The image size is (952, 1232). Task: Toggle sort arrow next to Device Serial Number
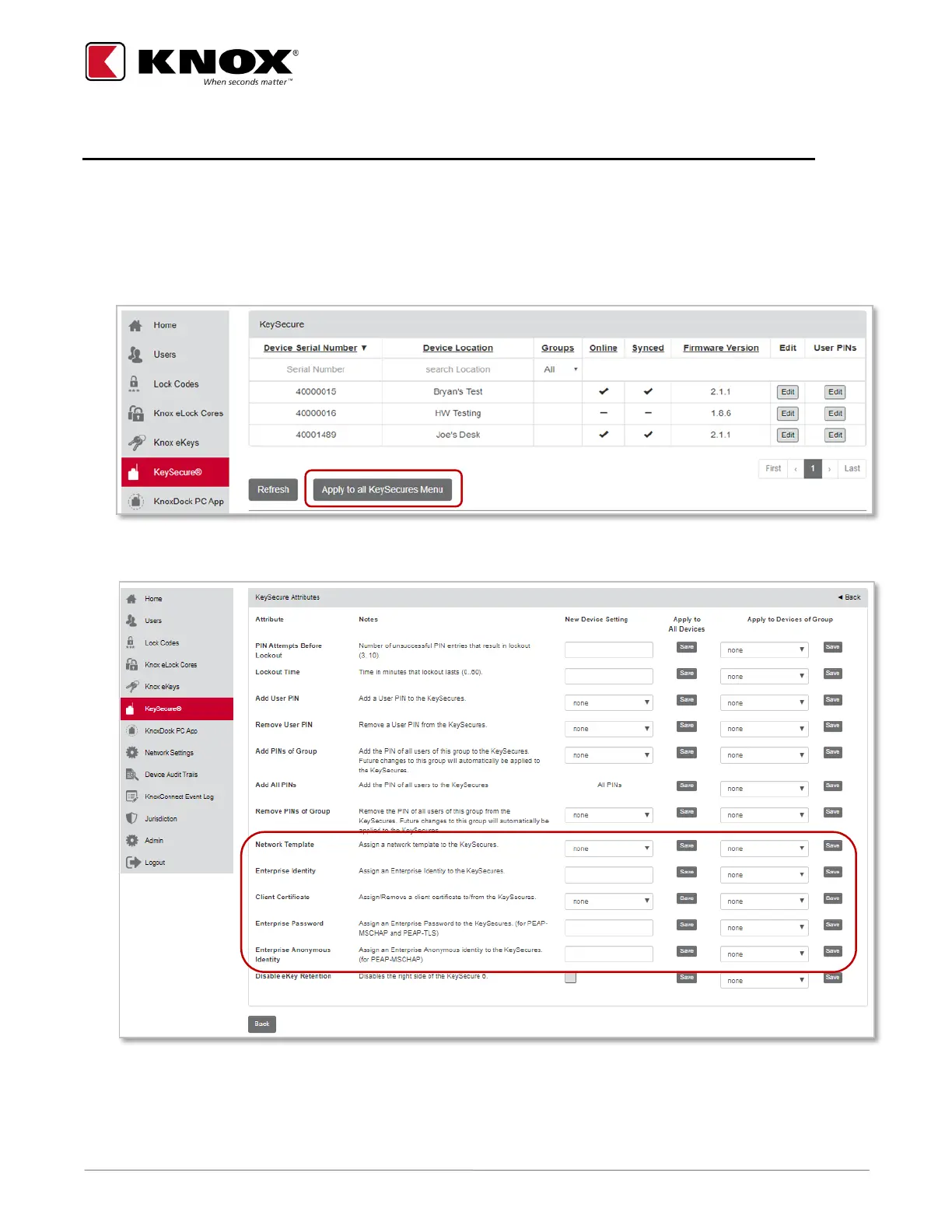coord(364,348)
